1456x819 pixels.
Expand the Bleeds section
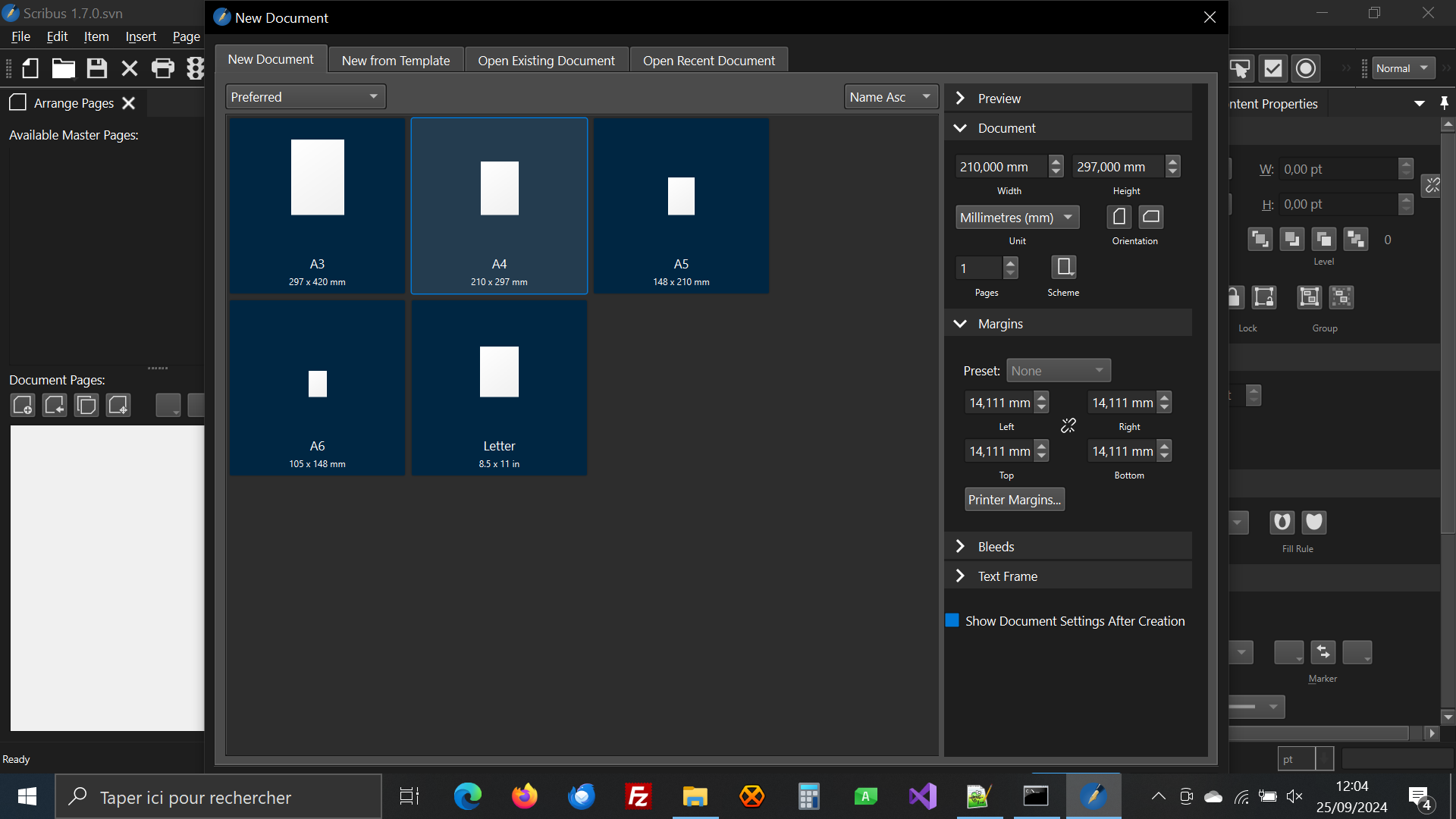(996, 547)
